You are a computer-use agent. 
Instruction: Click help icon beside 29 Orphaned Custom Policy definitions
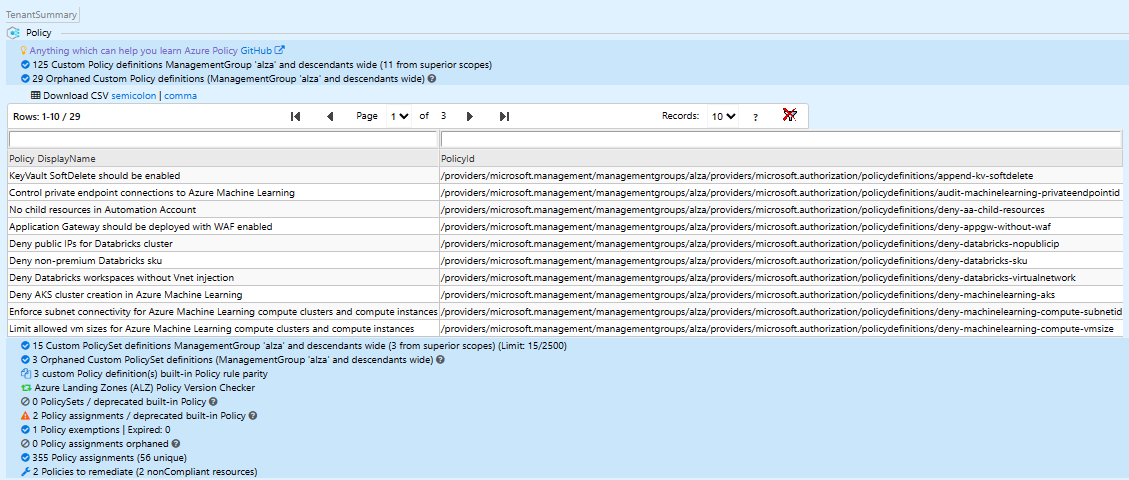click(432, 79)
